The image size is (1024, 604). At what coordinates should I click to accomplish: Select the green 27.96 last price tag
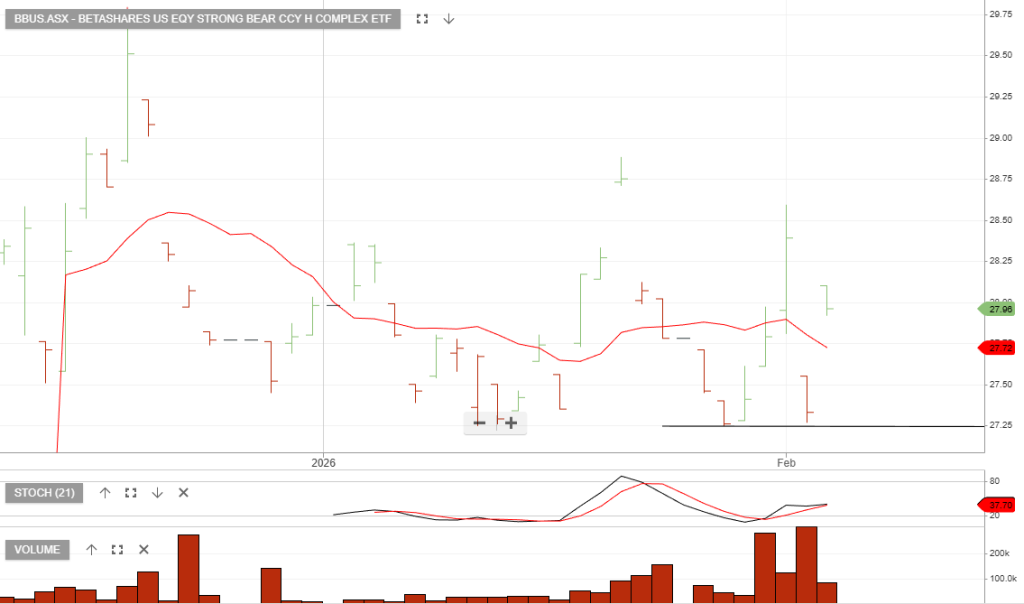1000,309
